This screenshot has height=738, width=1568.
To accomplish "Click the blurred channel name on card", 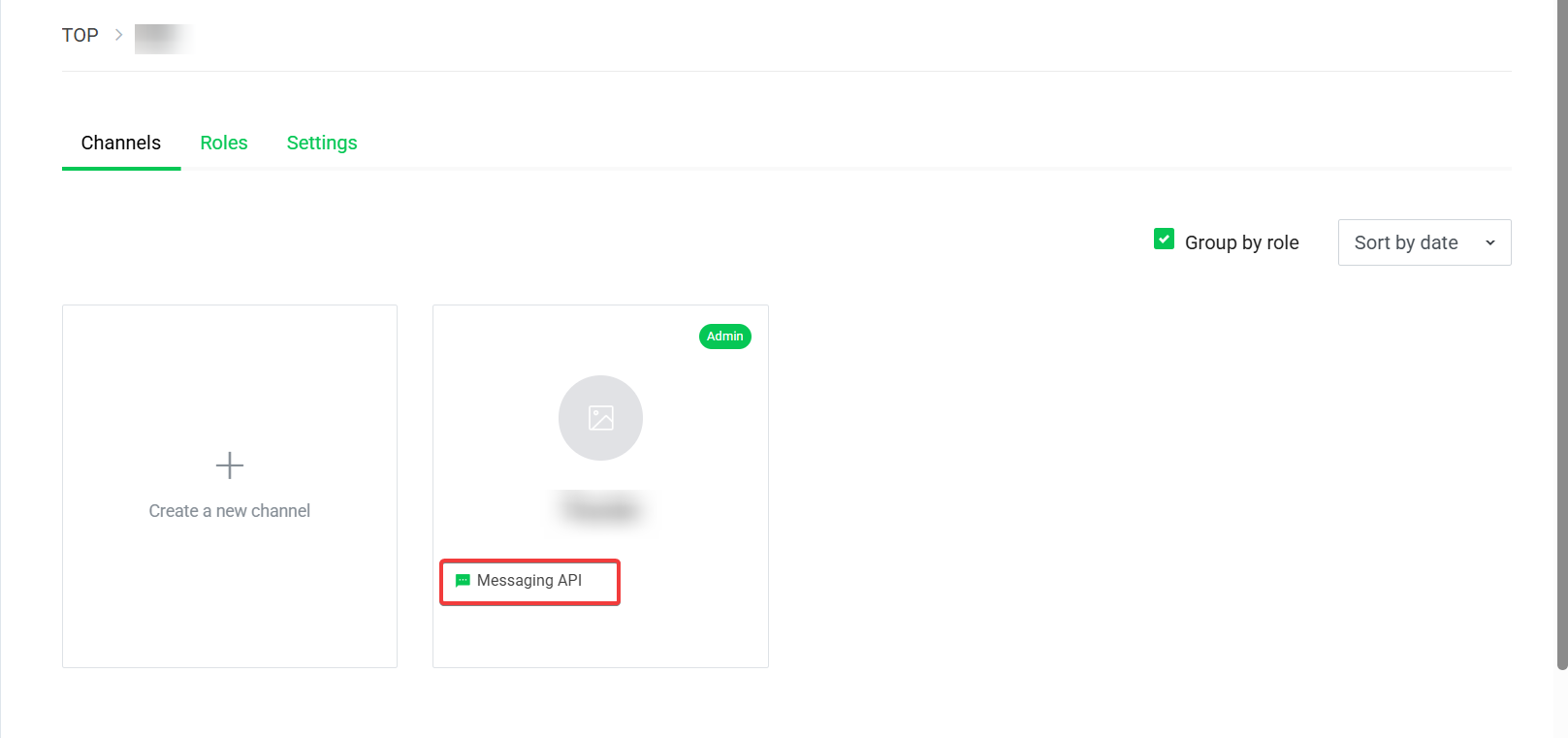I will [601, 508].
